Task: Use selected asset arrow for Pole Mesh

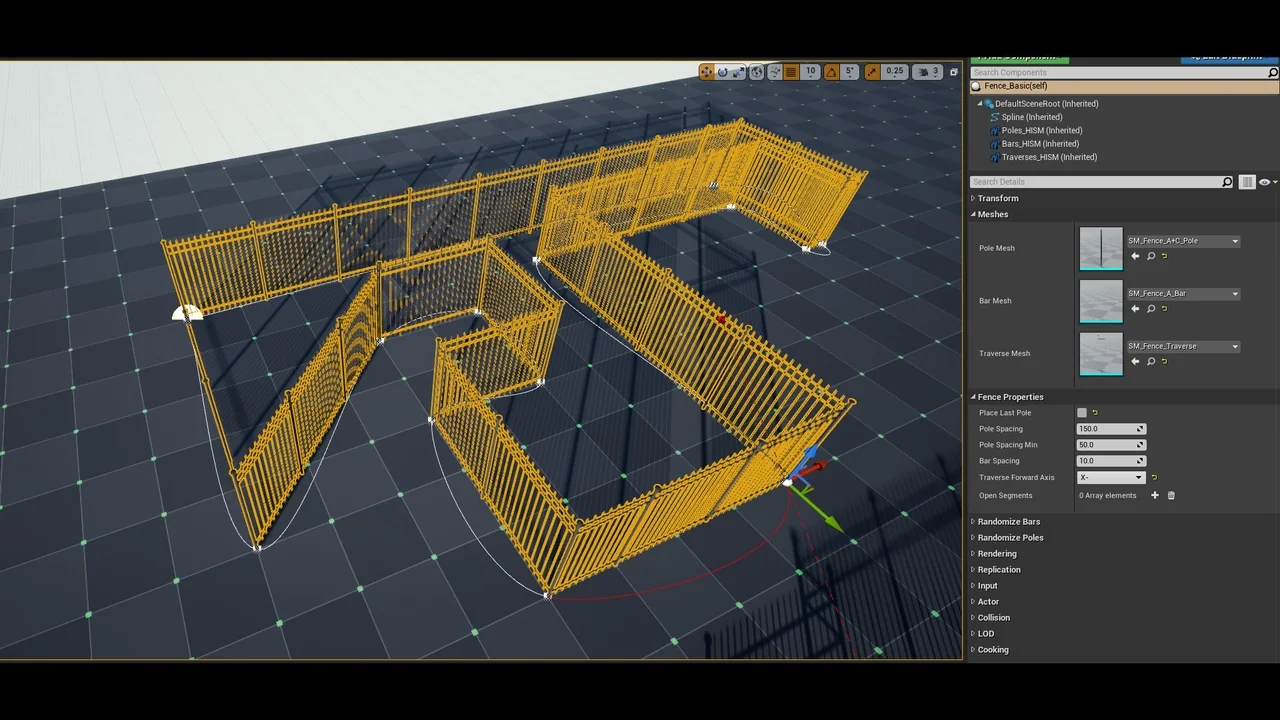Action: pos(1135,256)
